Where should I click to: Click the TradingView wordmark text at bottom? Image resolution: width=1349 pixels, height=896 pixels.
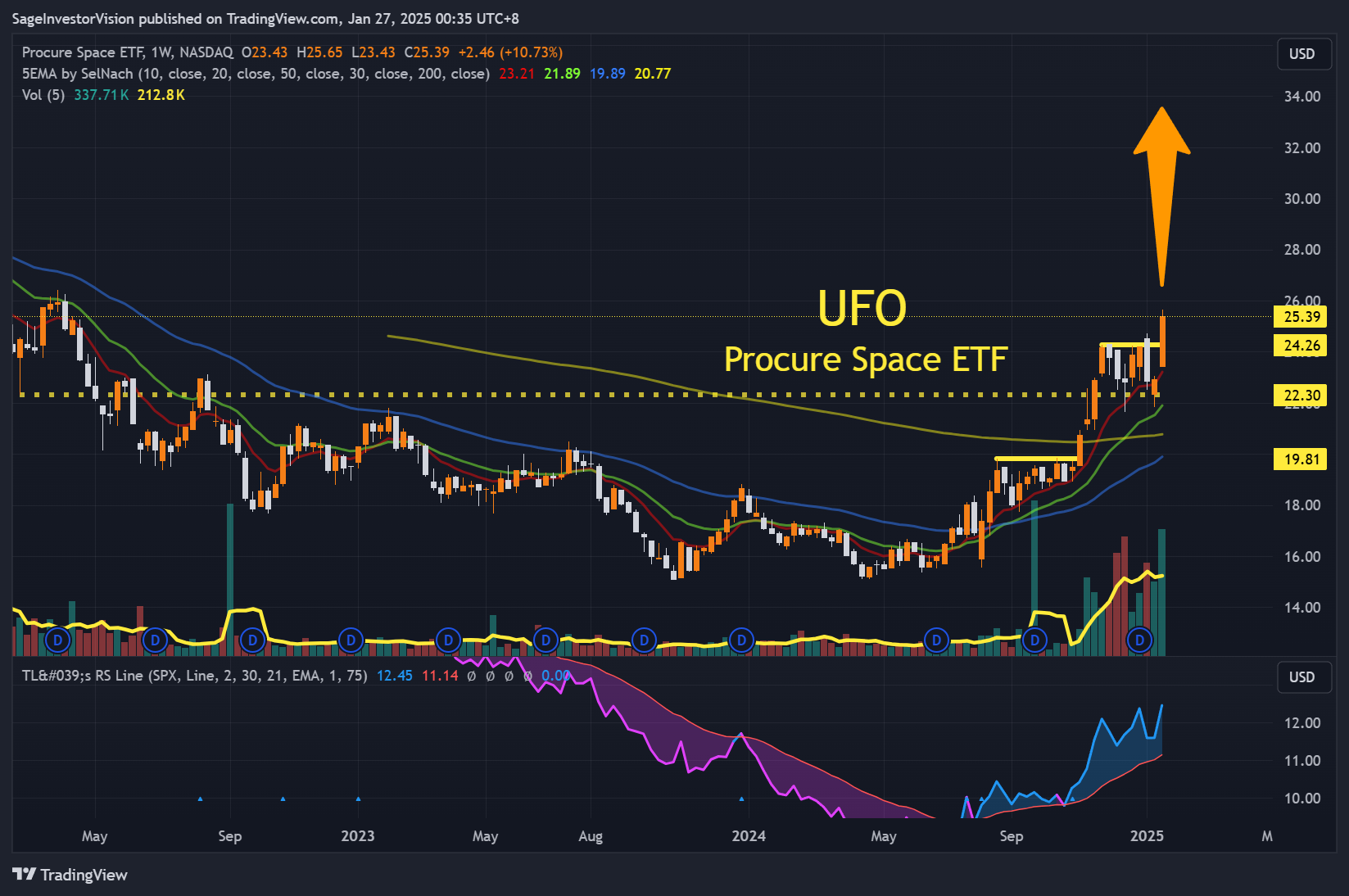(x=84, y=875)
